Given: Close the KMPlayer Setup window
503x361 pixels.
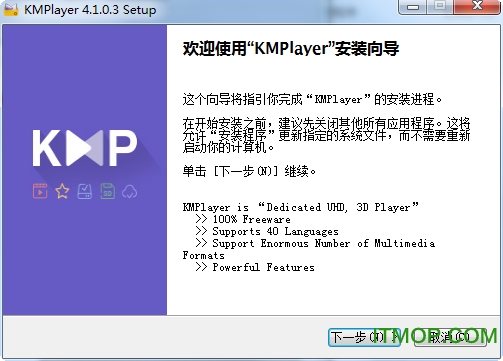Looking at the screenshot, I should (x=477, y=7).
